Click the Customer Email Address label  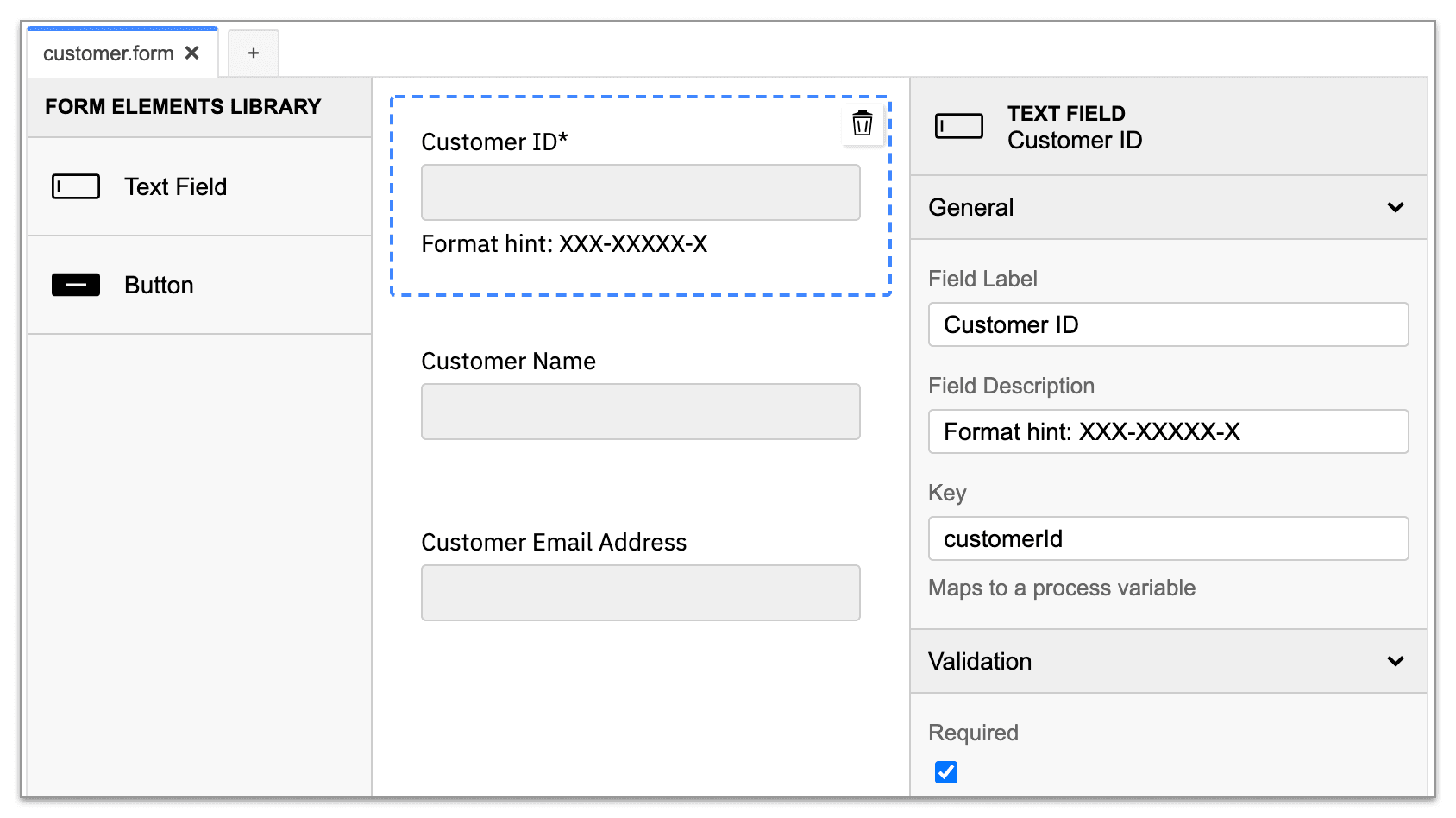tap(554, 542)
